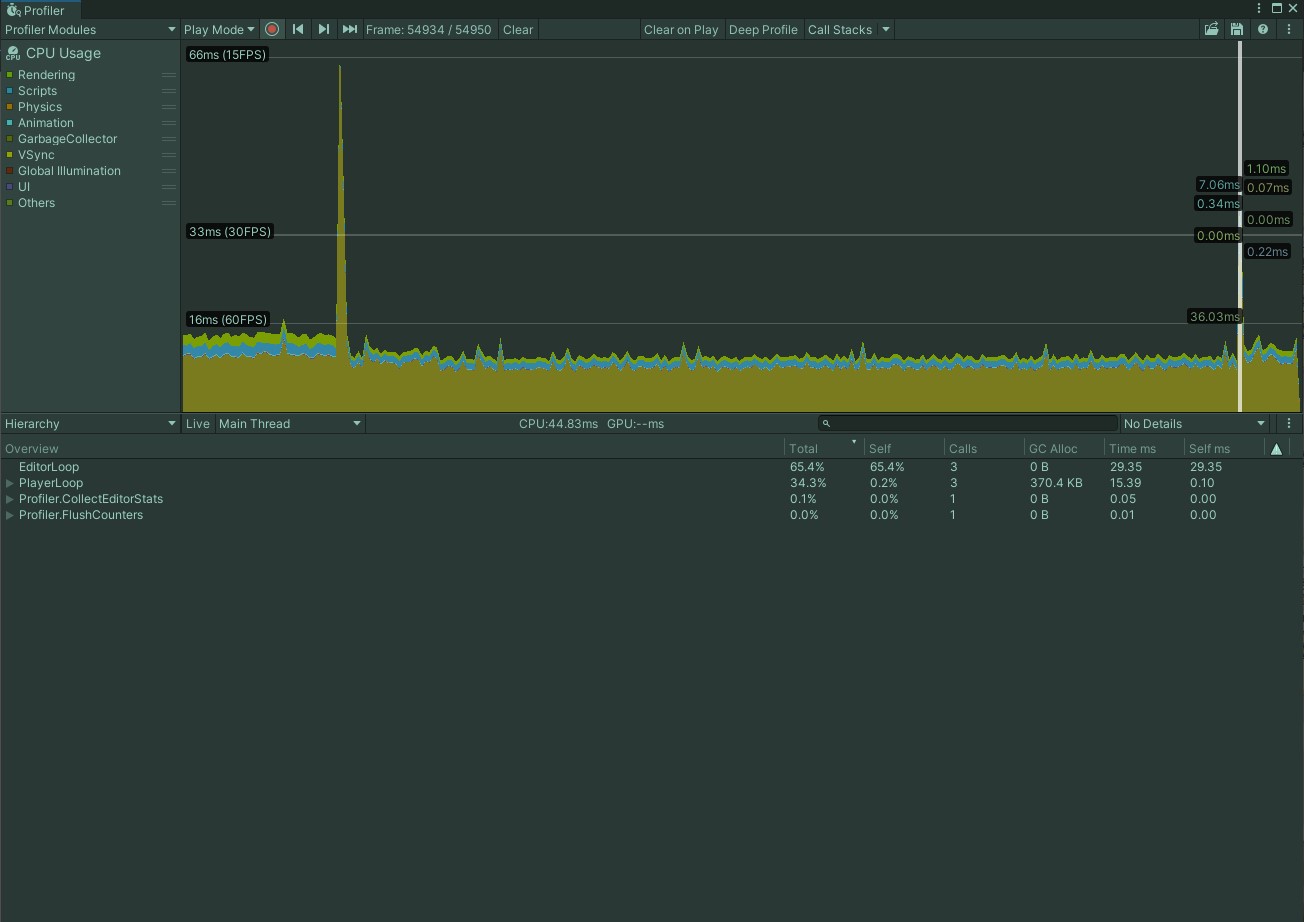Click the hierarchy search field
This screenshot has width=1304, height=922.
click(968, 424)
